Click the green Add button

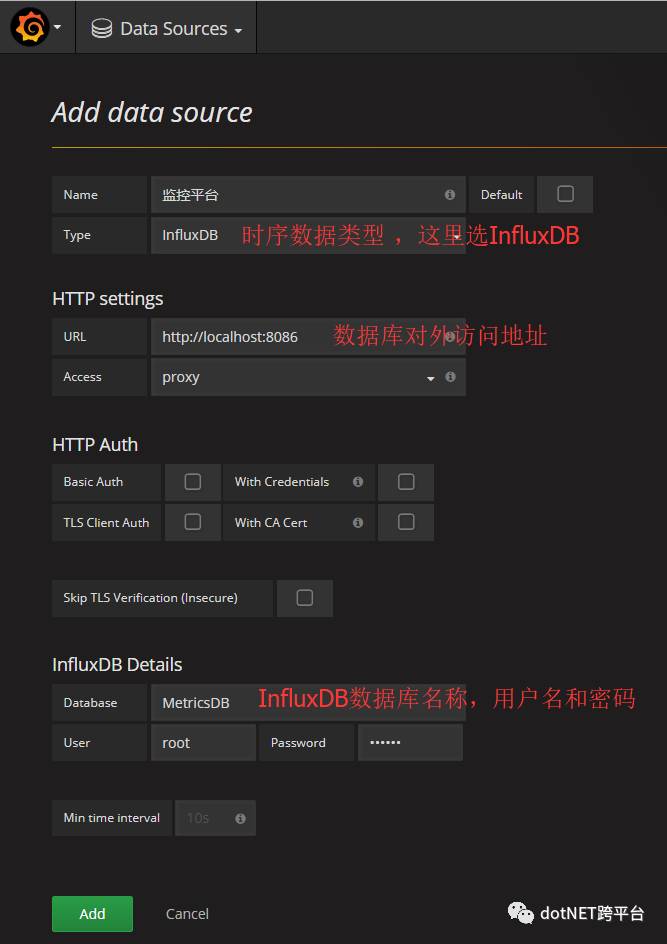(x=92, y=914)
